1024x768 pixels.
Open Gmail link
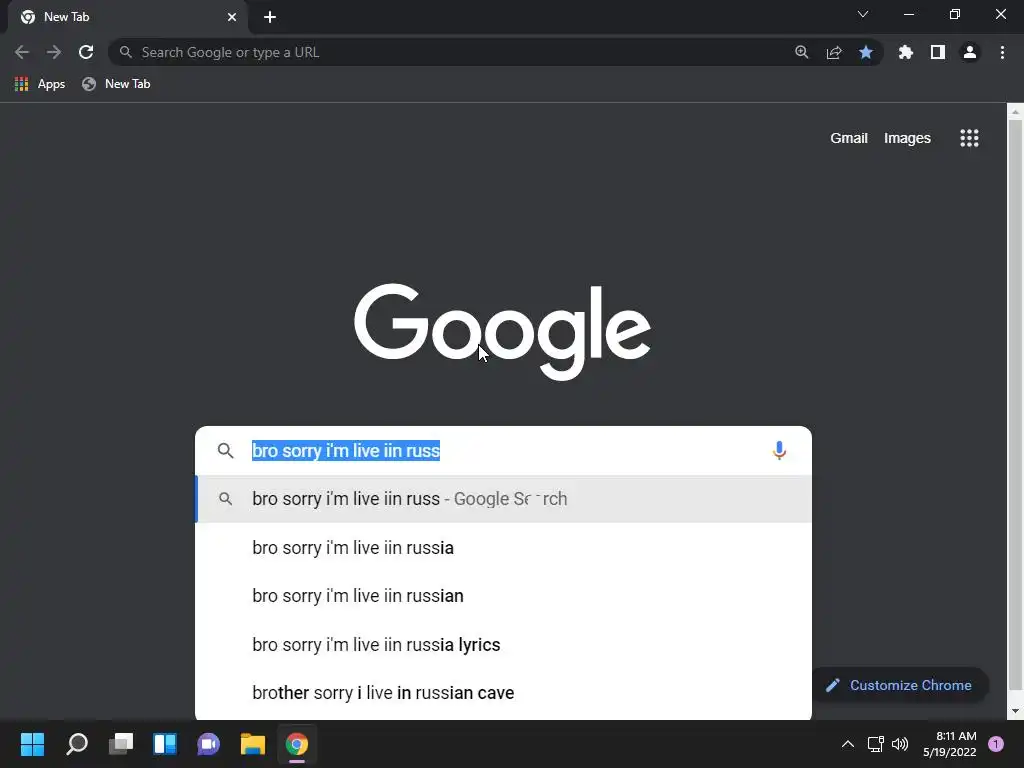(x=848, y=138)
